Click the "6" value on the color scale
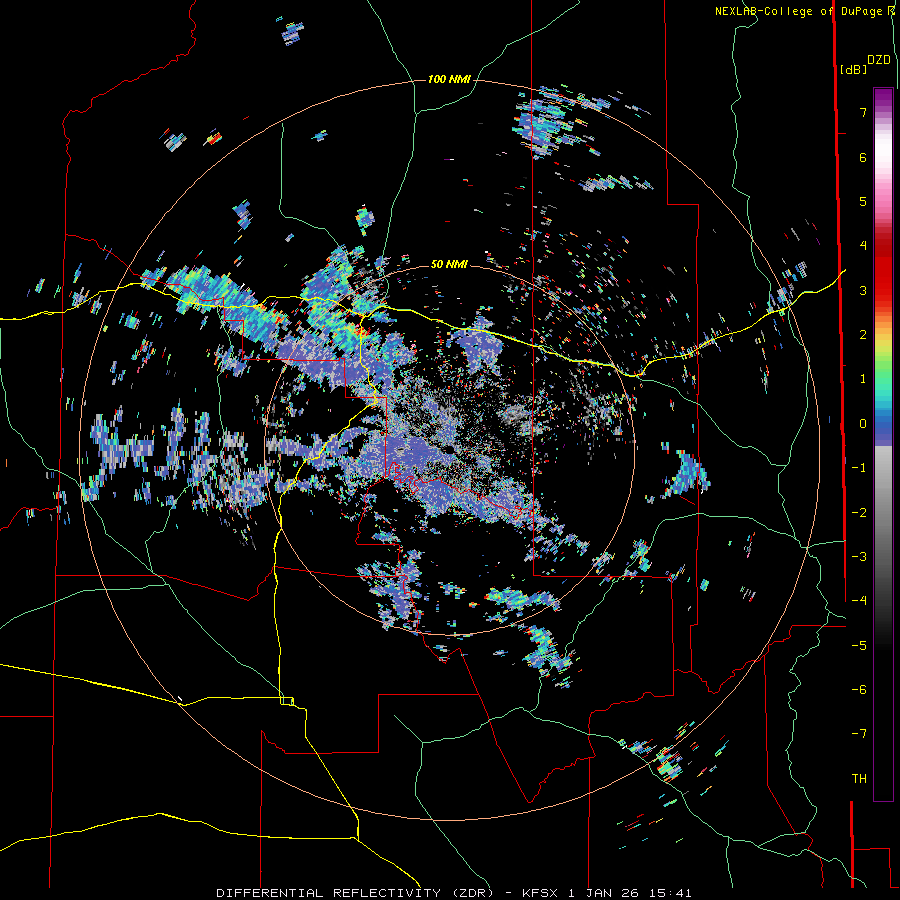This screenshot has width=900, height=900. [863, 157]
